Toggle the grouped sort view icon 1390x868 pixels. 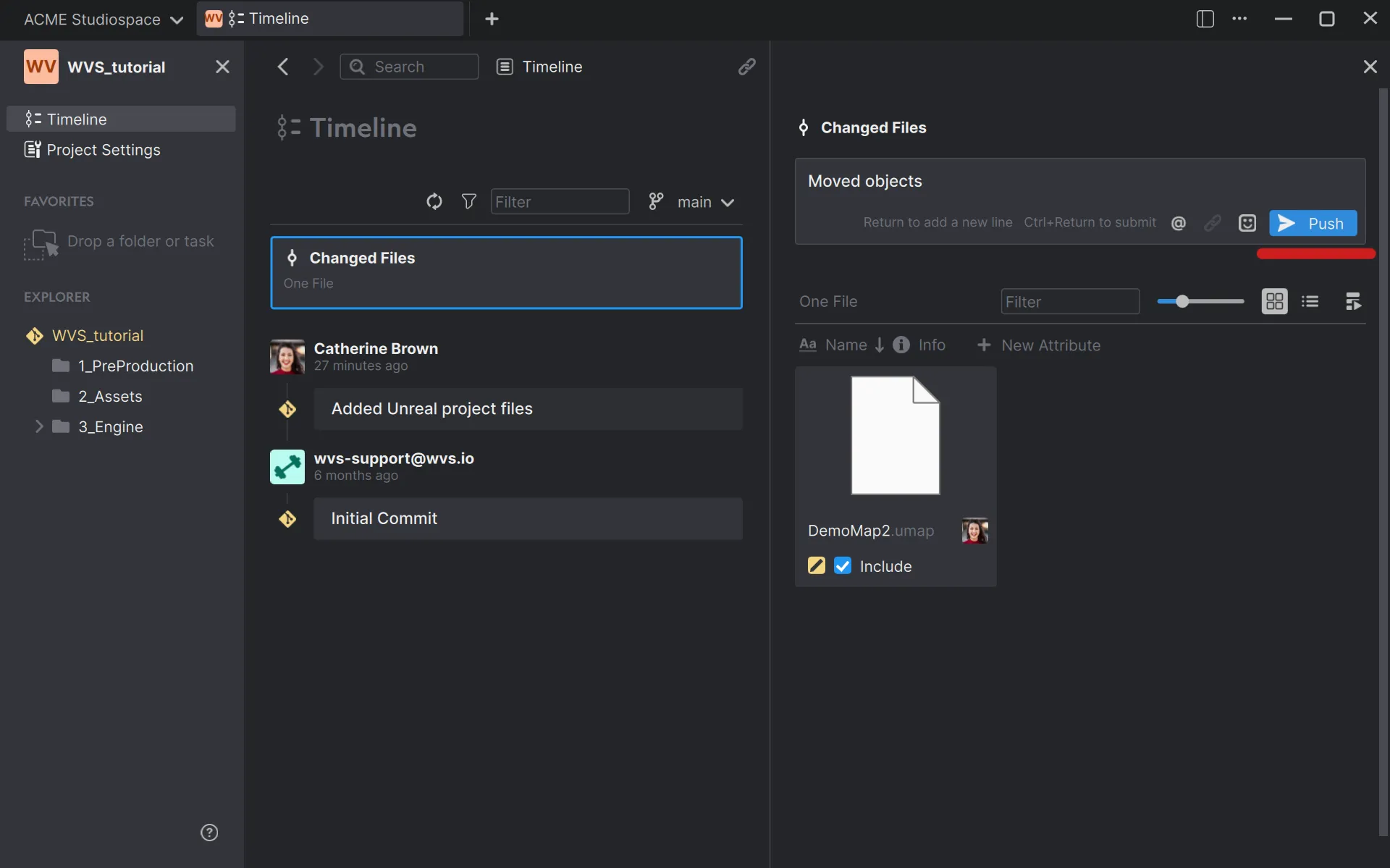pyautogui.click(x=1352, y=301)
